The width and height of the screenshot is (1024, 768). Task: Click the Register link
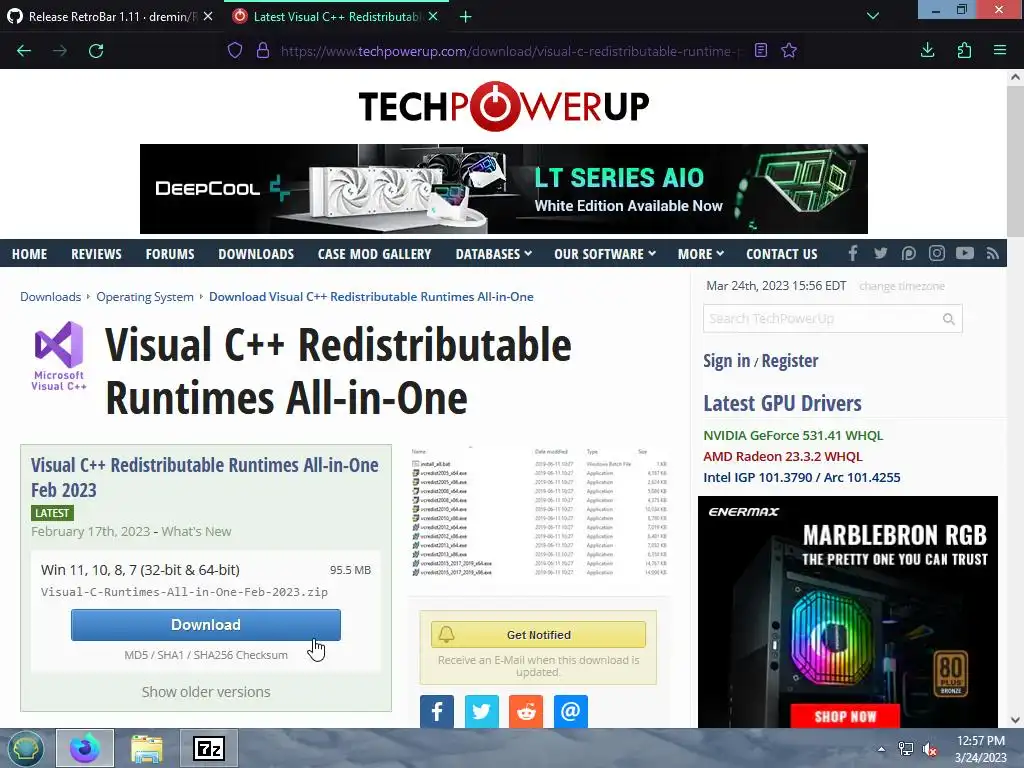tap(790, 360)
